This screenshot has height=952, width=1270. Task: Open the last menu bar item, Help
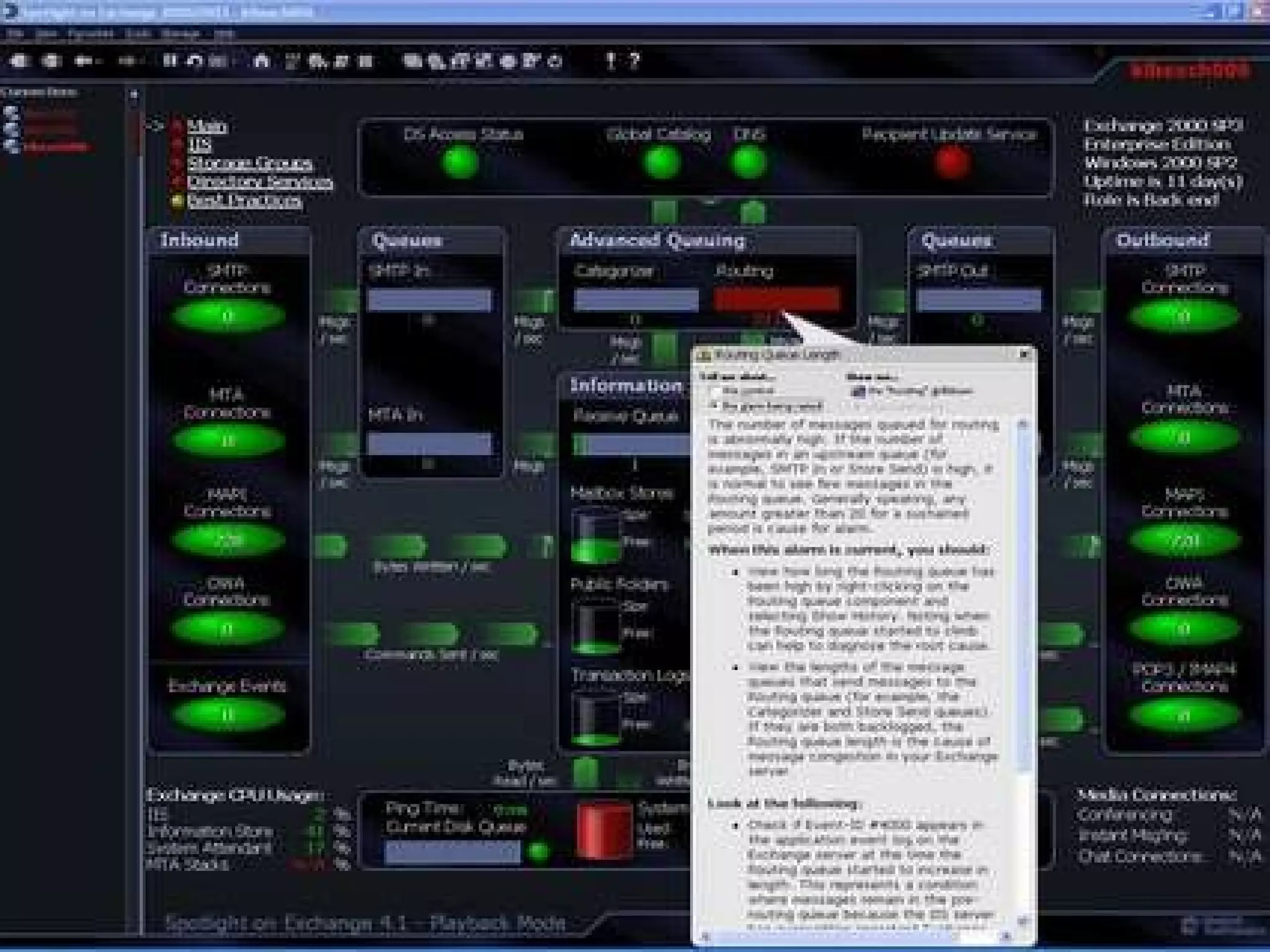[223, 34]
